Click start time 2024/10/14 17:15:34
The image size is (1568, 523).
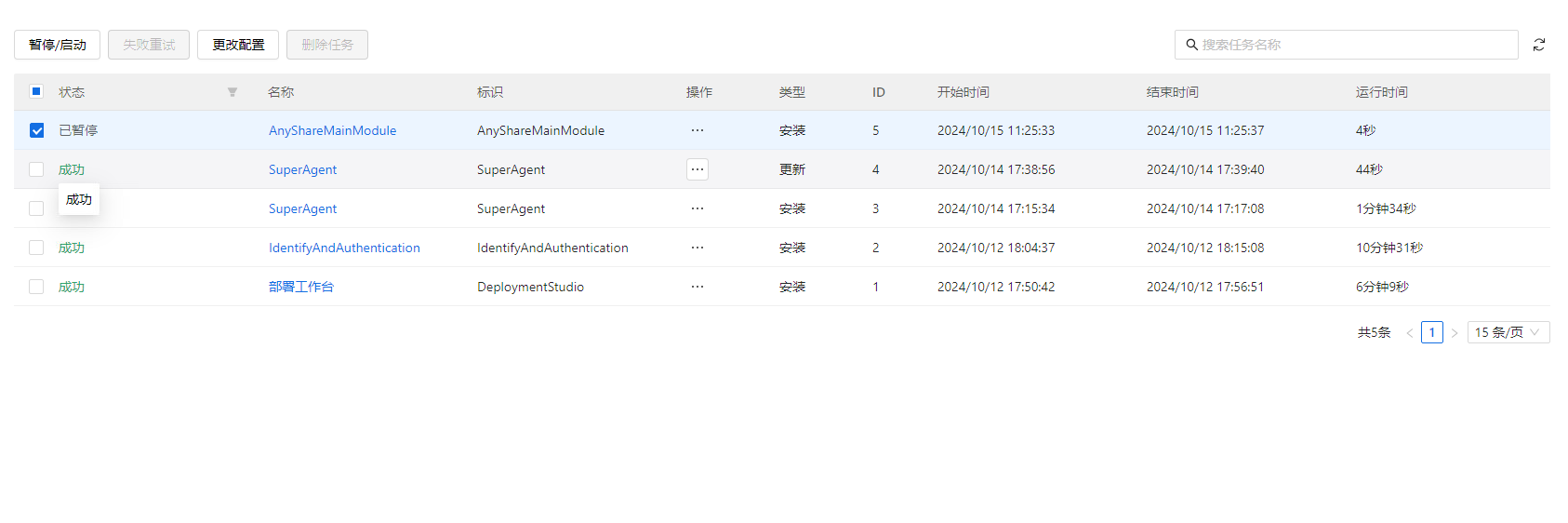(x=996, y=208)
